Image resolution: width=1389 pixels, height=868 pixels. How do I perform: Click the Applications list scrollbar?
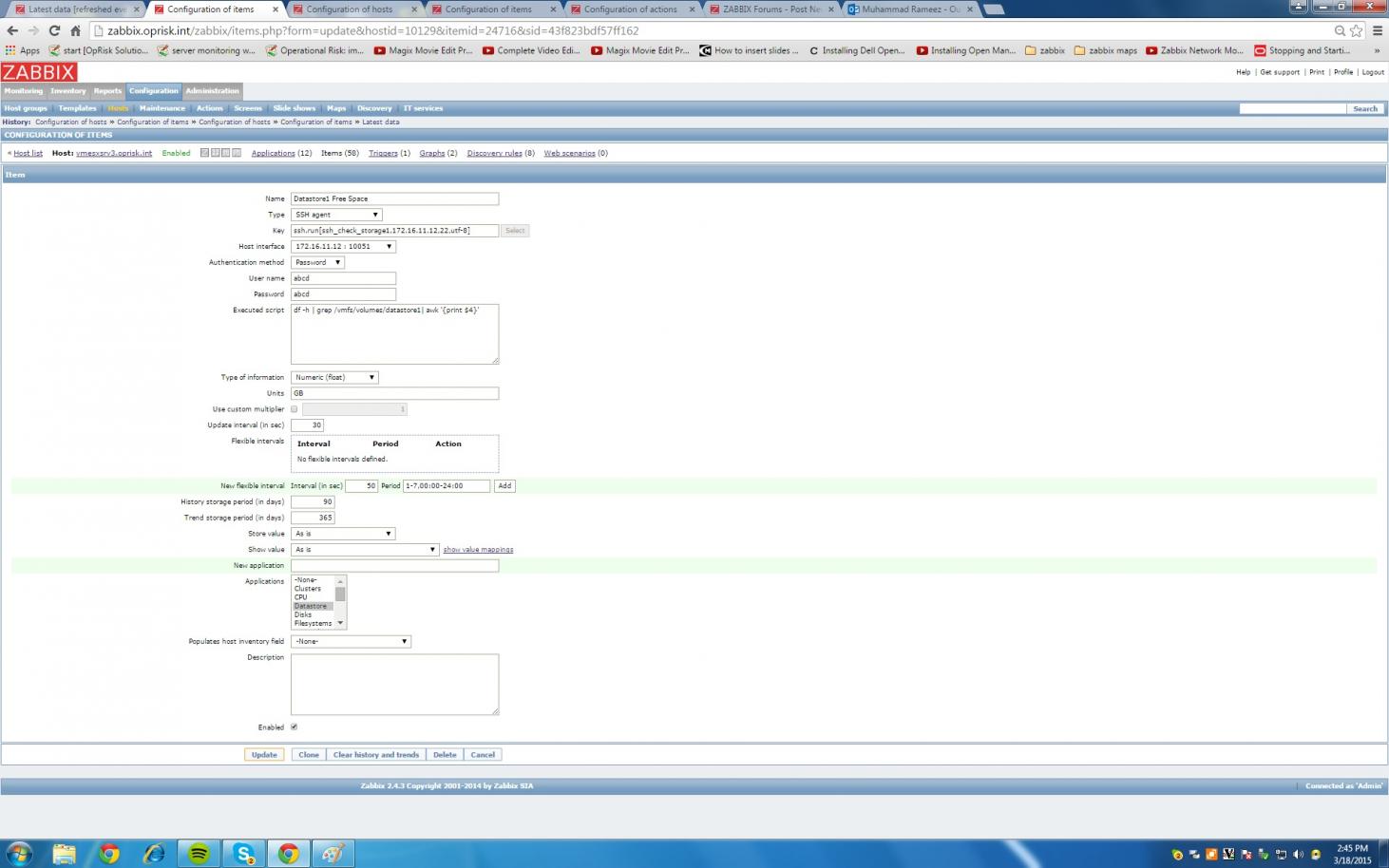[340, 602]
